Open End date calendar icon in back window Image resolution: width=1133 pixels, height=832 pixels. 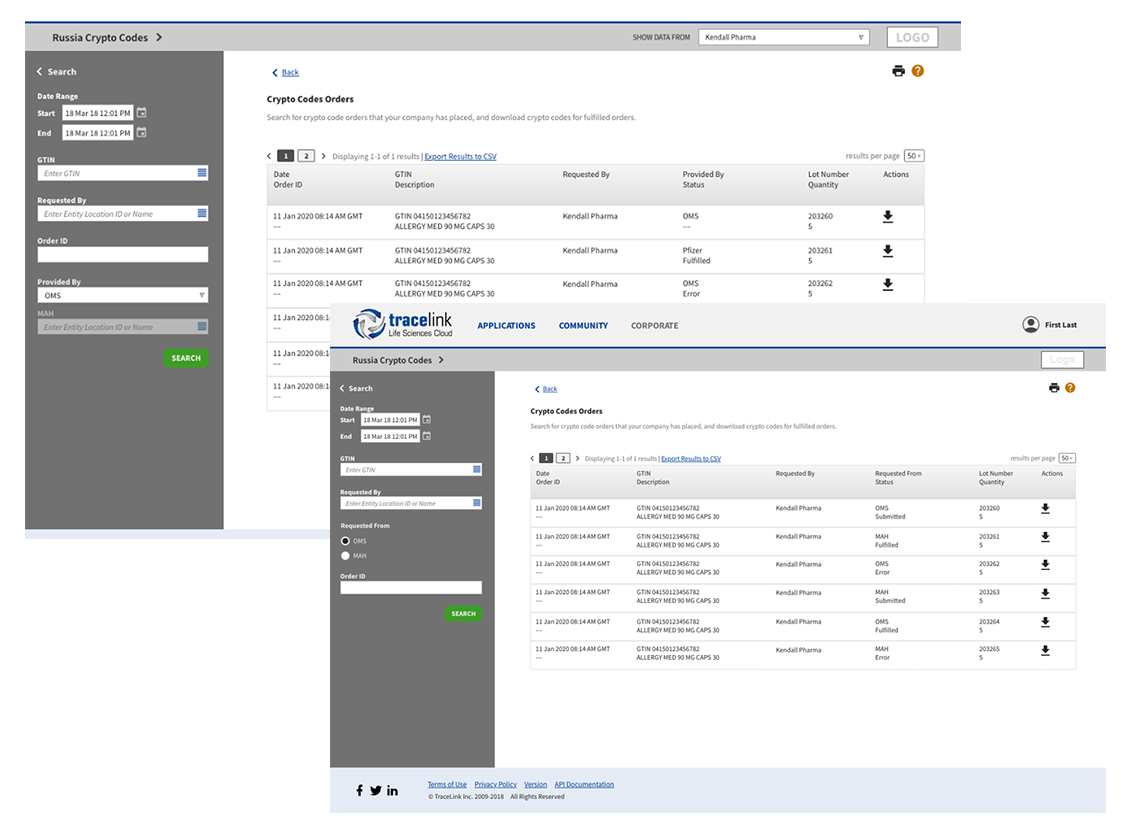(x=142, y=132)
